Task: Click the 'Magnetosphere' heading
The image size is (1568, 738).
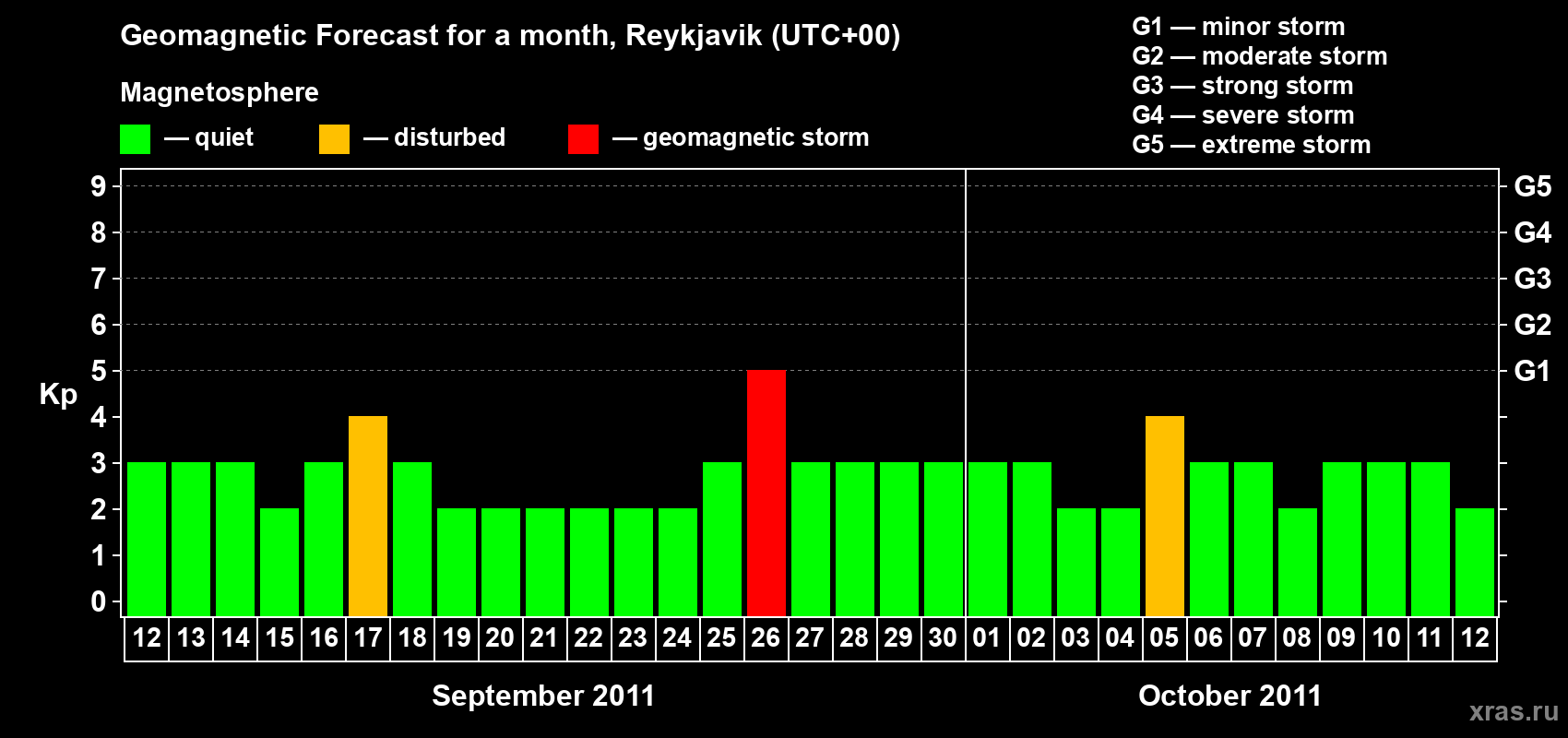Action: pos(220,92)
